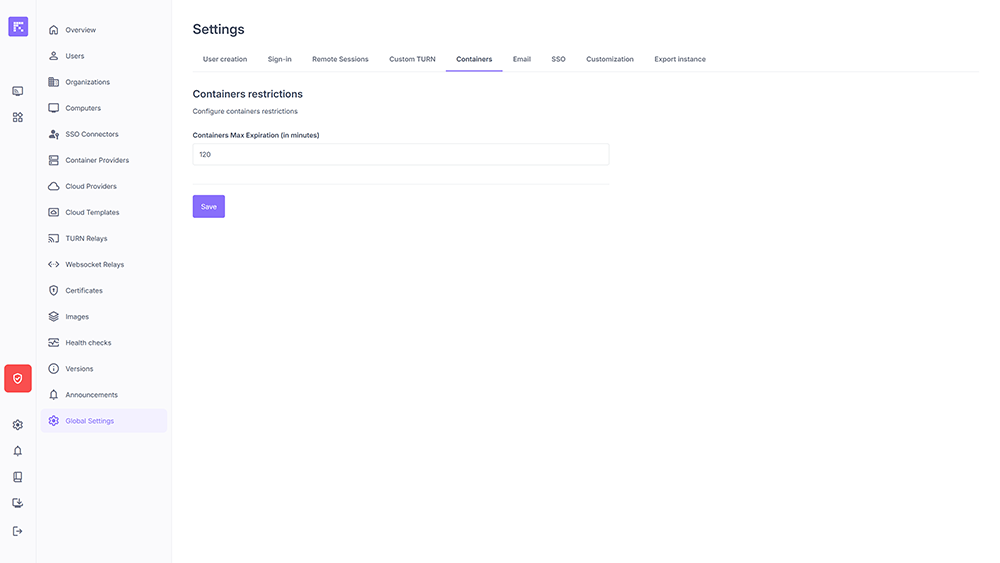Click the Save button
Image resolution: width=1000 pixels, height=563 pixels.
coord(208,206)
